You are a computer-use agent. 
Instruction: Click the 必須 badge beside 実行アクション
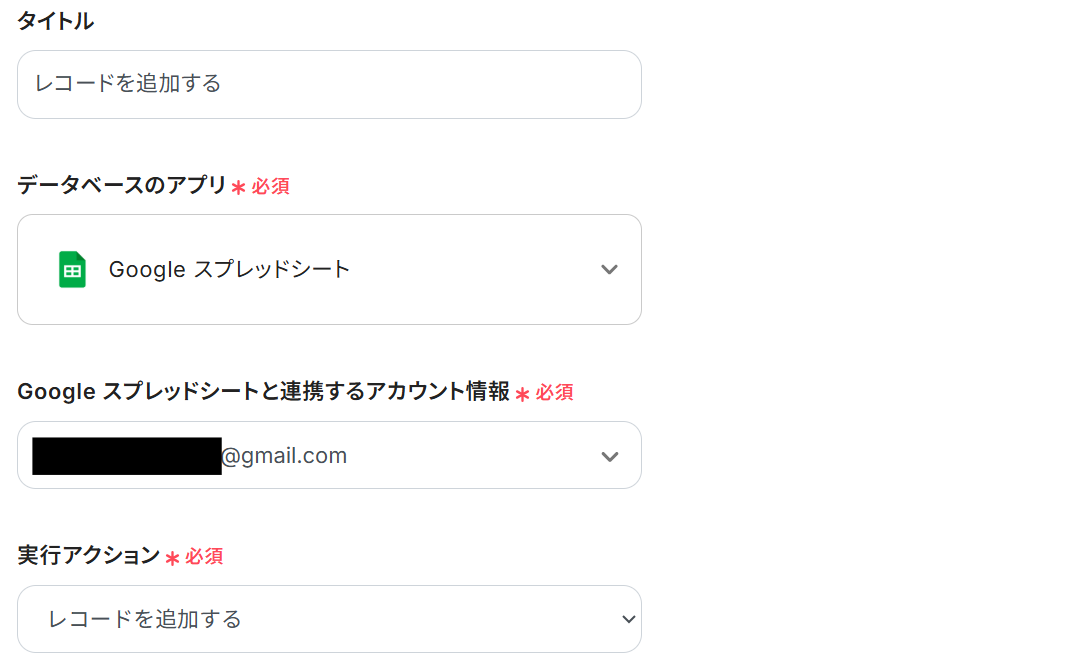pyautogui.click(x=204, y=556)
